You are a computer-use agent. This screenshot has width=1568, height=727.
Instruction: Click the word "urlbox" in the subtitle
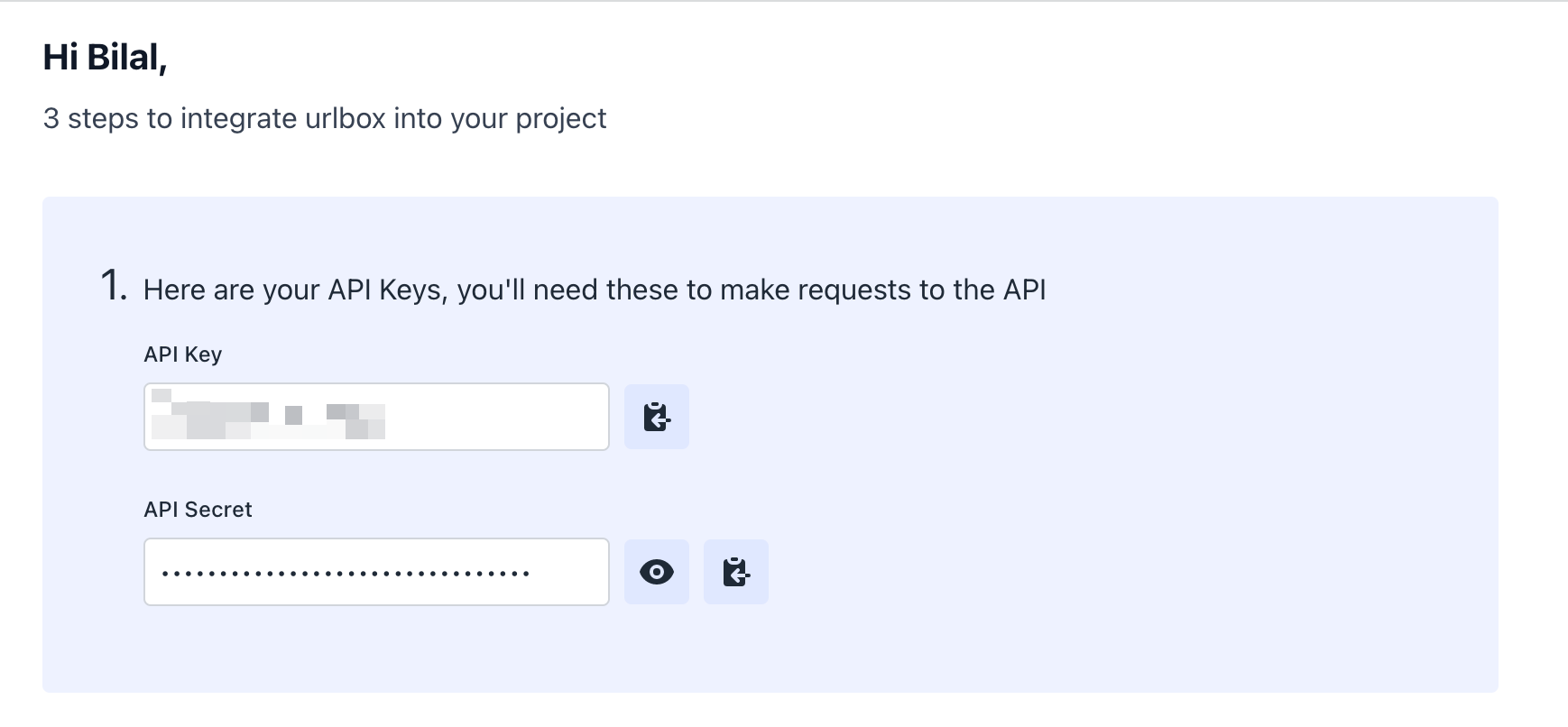pos(345,118)
